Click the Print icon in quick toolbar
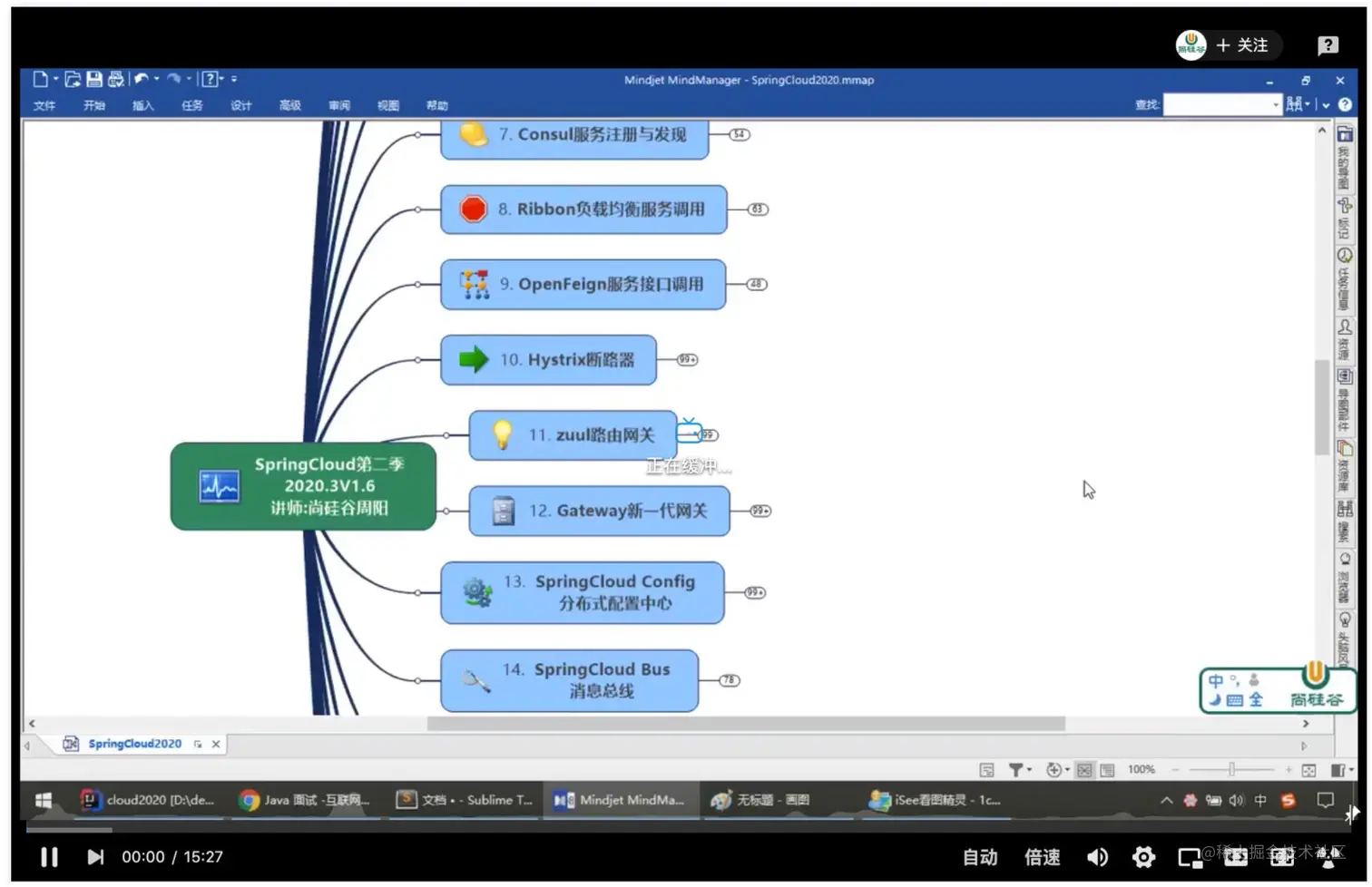1372x887 pixels. click(116, 79)
